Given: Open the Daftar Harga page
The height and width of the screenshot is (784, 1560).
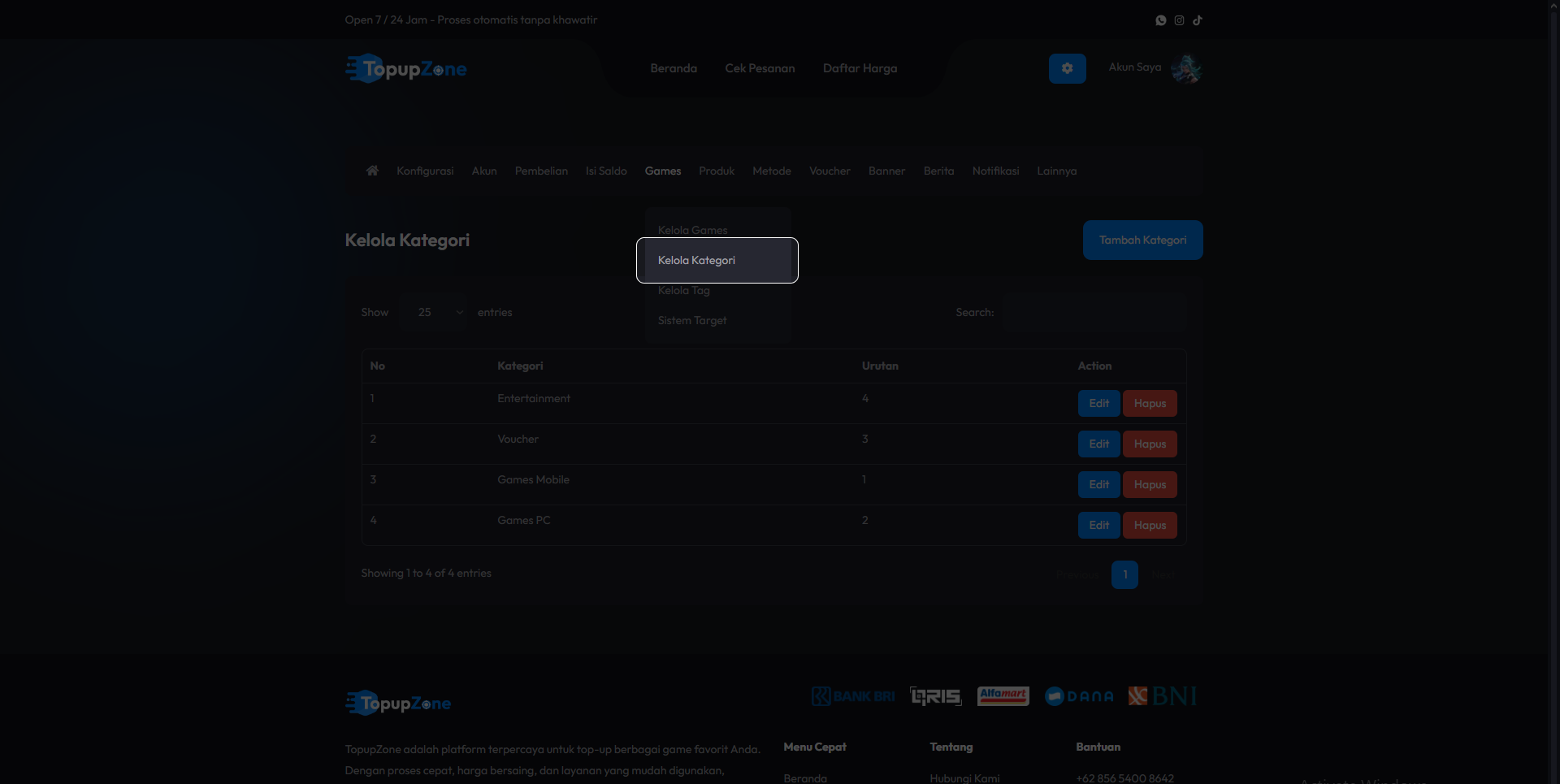Looking at the screenshot, I should 860,68.
